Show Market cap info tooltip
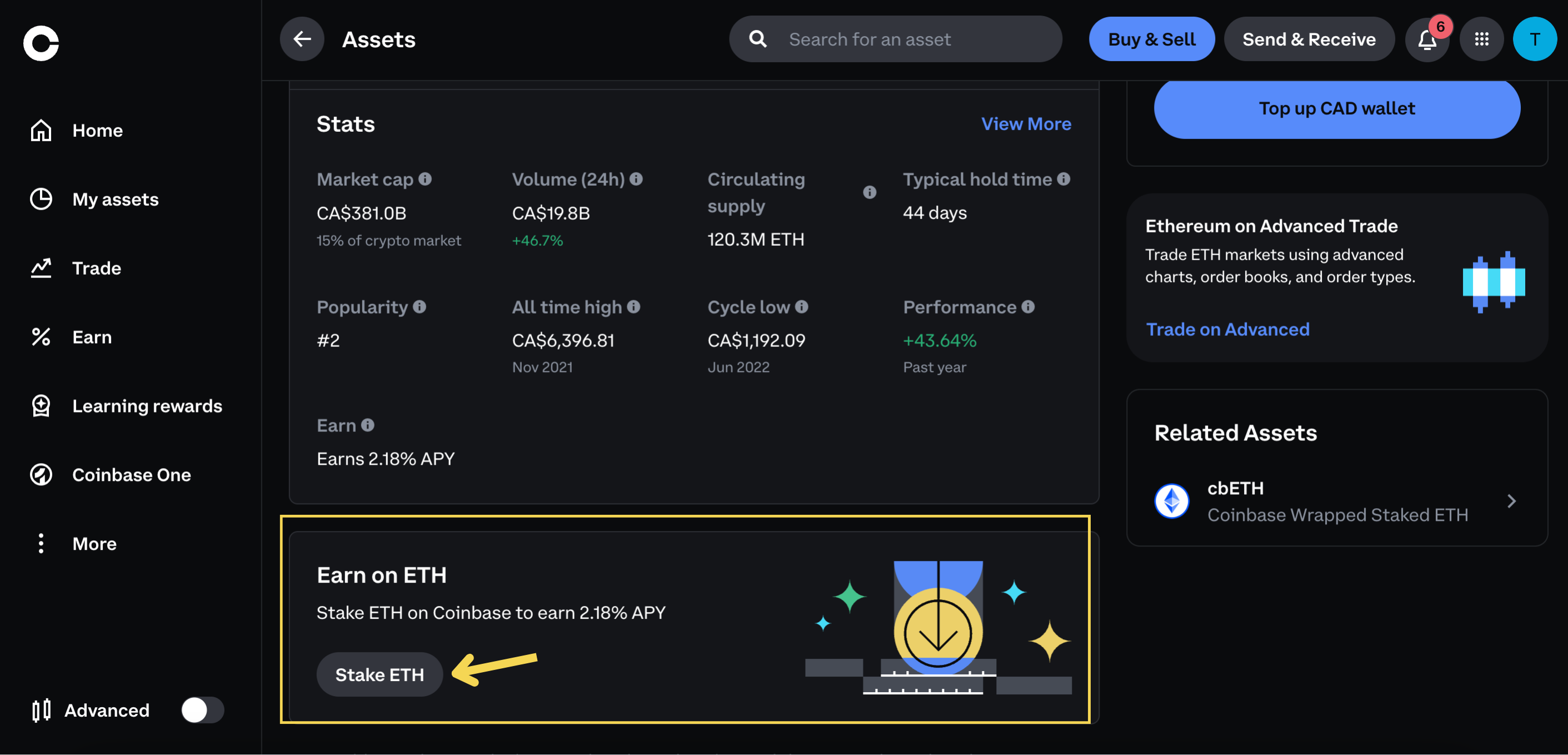The image size is (1568, 755). point(426,179)
